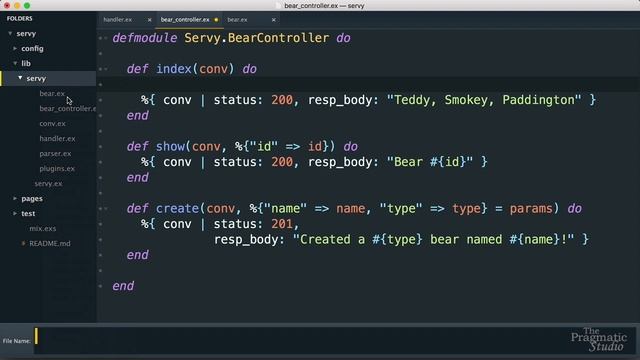This screenshot has height=360, width=640.
Task: Switch to the bear.ex tab
Action: [237, 20]
